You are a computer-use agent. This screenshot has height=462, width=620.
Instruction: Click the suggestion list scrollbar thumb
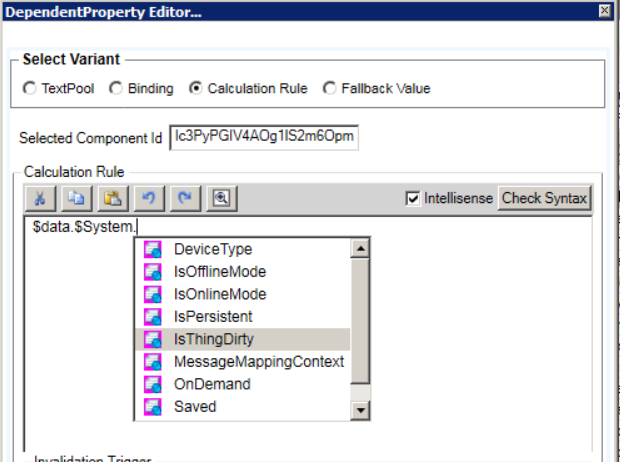360,321
